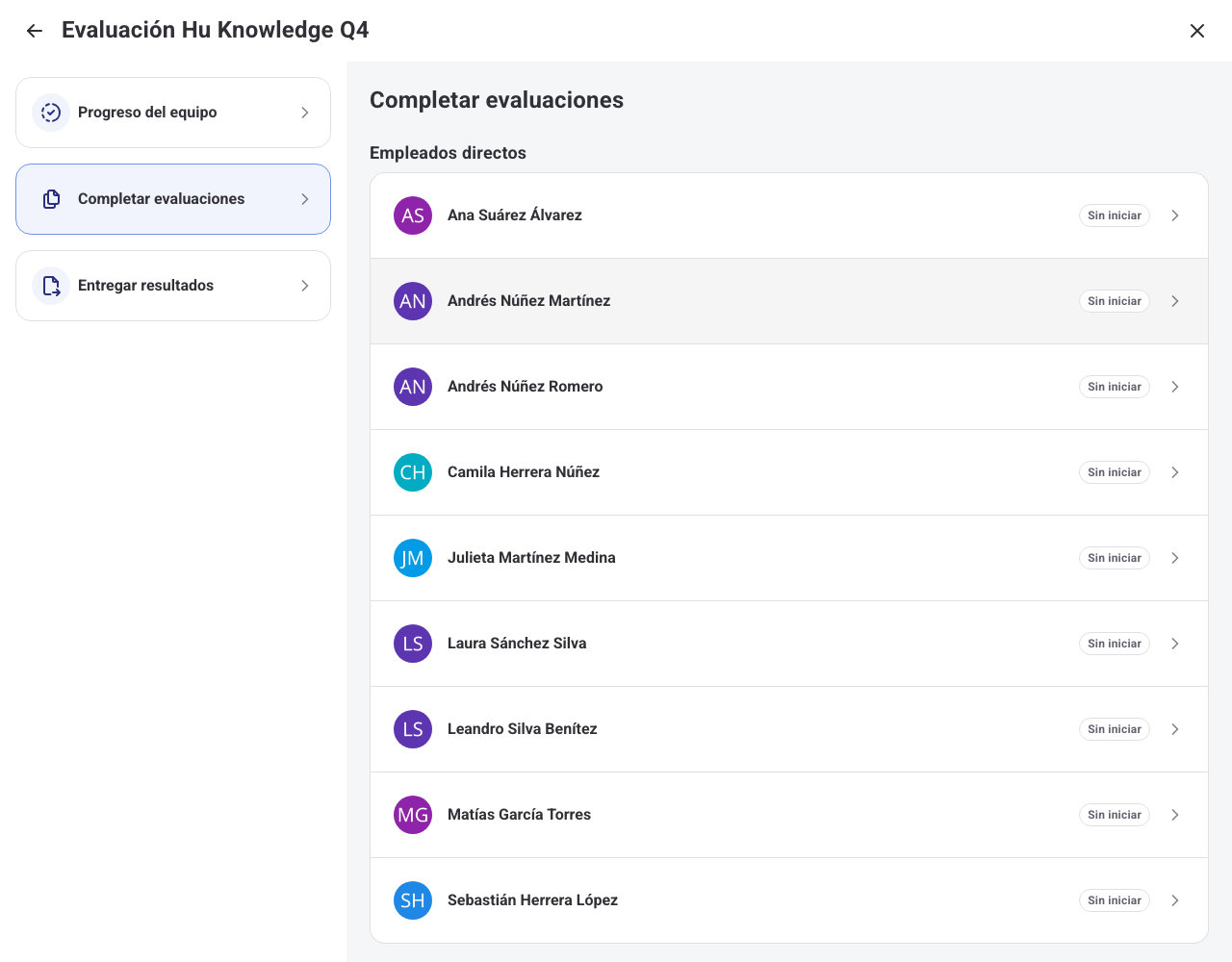Expand the chevron beside Progreso del equipo

coord(305,113)
